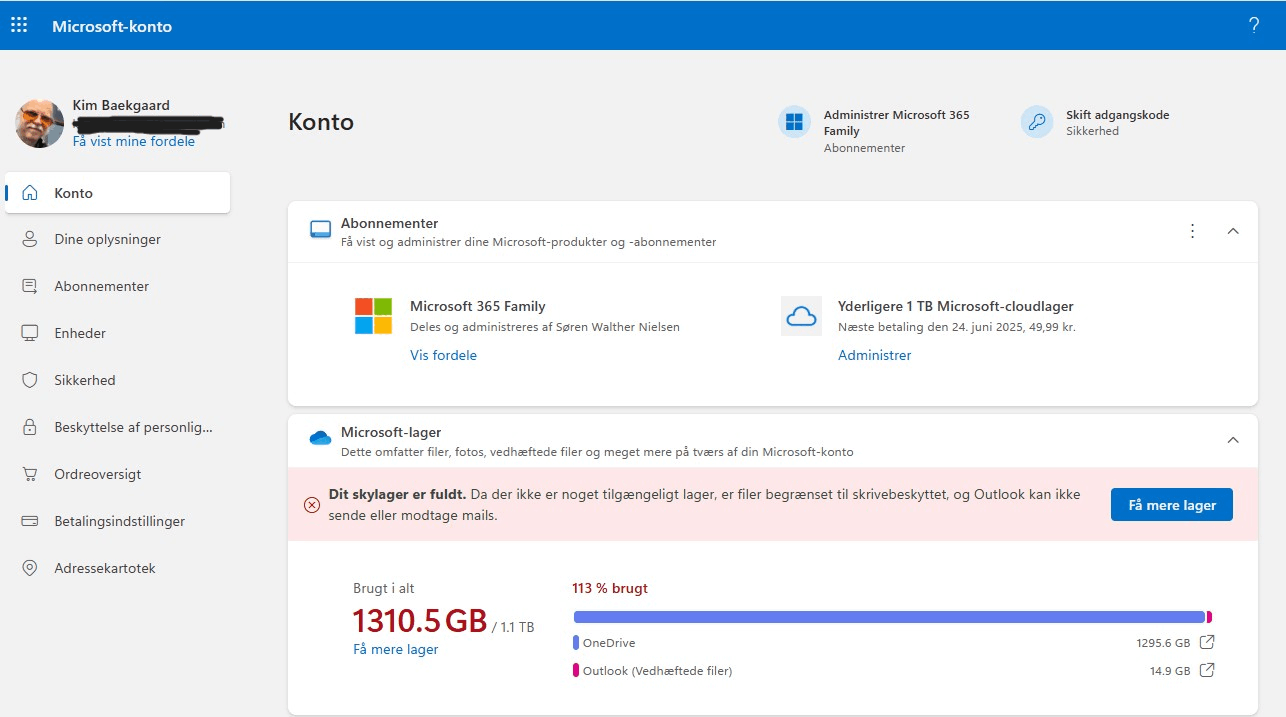Open three-dot menu of Abonnementer card
The width and height of the screenshot is (1286, 717).
[x=1192, y=231]
